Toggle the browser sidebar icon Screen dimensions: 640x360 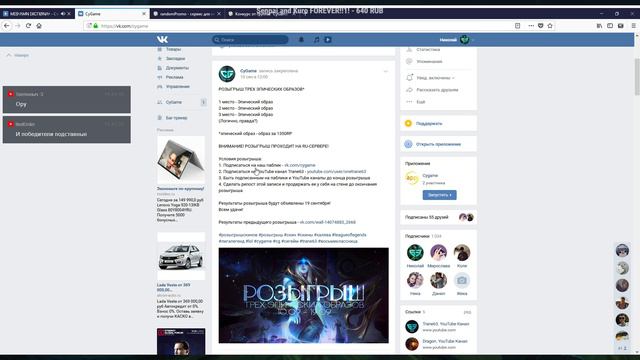tap(610, 26)
